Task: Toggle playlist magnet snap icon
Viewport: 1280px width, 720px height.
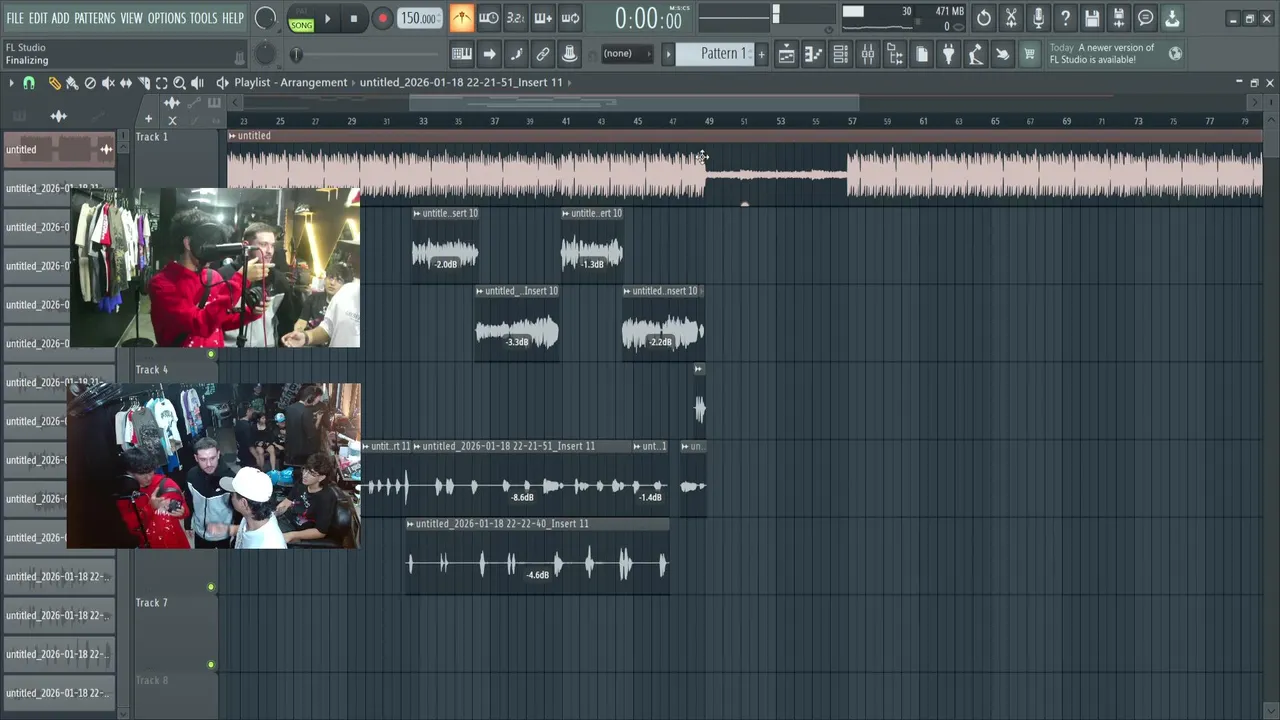Action: tap(29, 83)
